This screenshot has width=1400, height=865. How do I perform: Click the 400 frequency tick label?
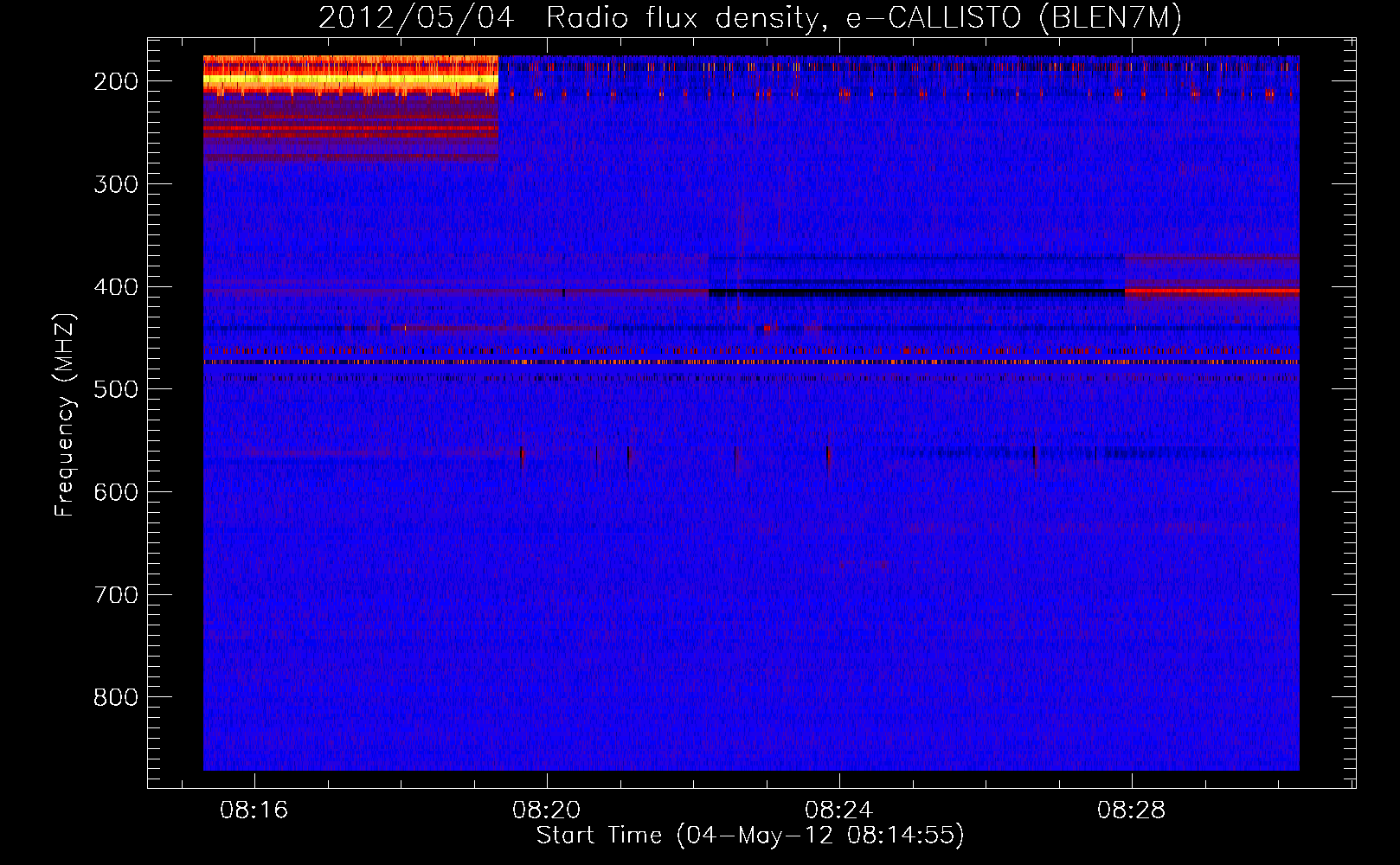coord(116,287)
